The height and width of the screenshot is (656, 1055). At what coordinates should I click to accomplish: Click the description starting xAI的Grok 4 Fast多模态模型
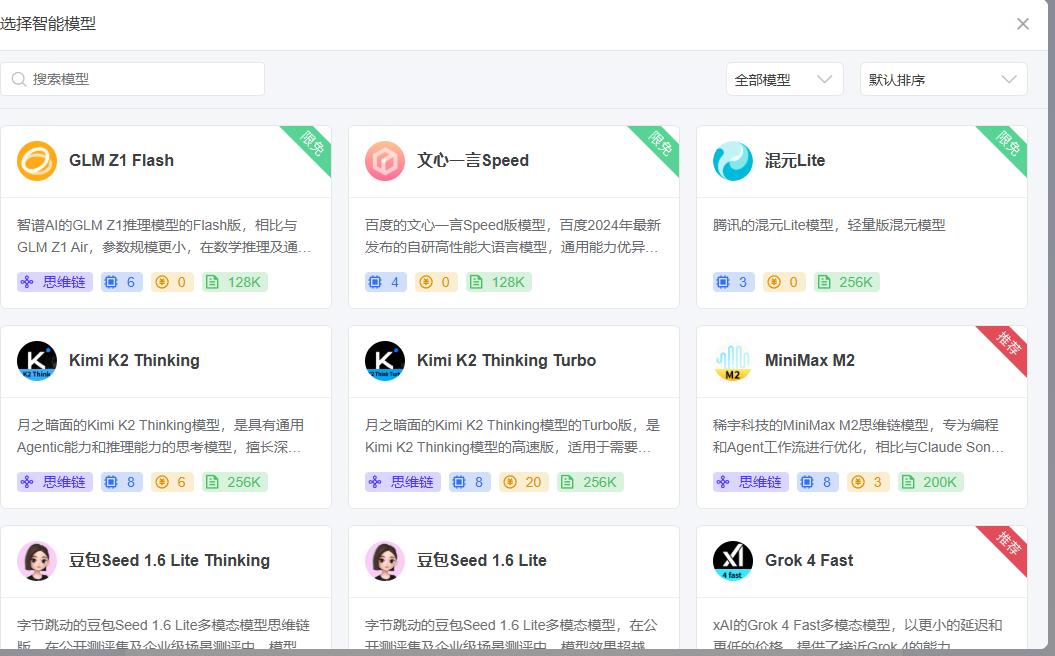click(x=858, y=636)
